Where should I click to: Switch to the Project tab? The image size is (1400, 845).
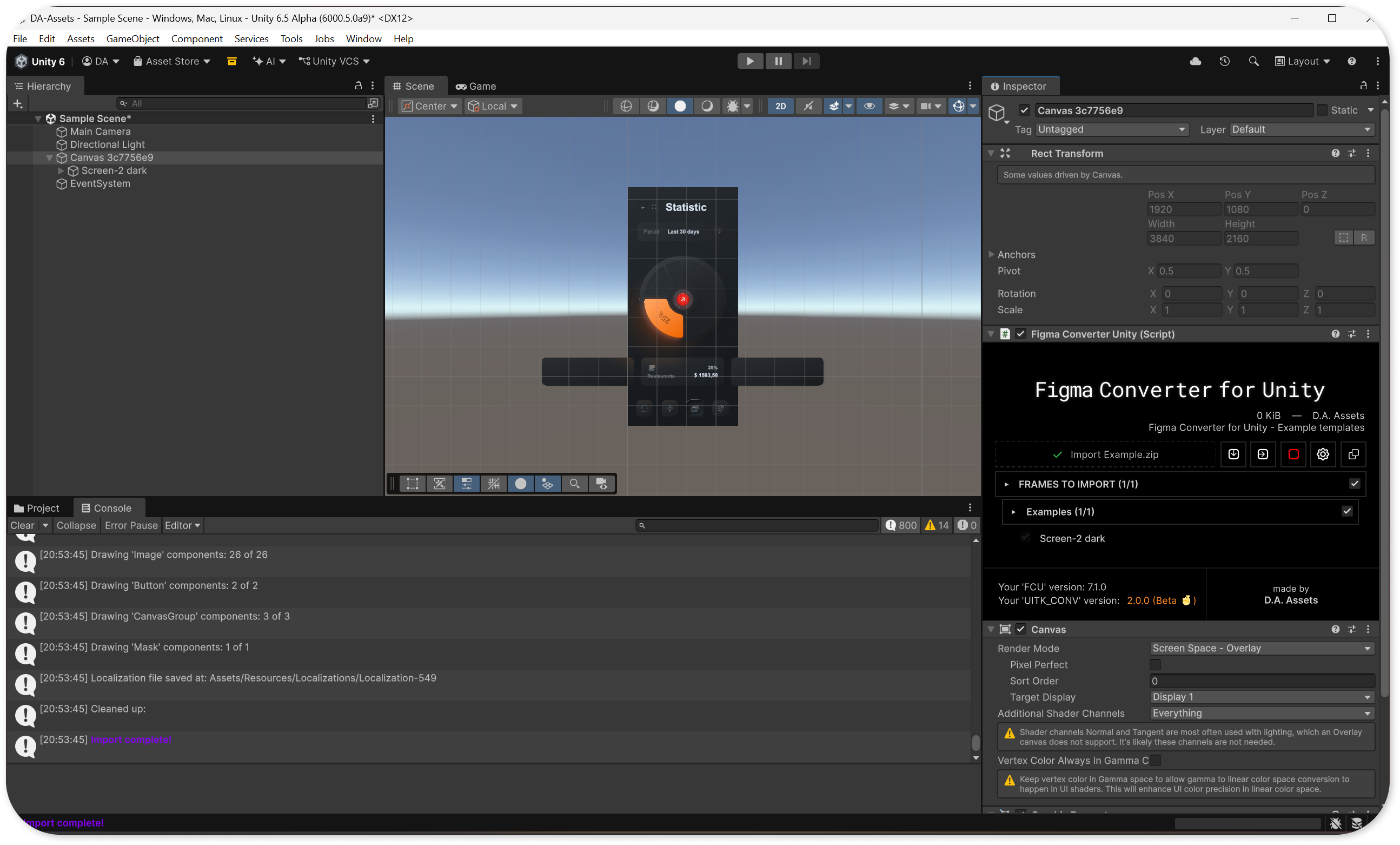click(x=36, y=508)
